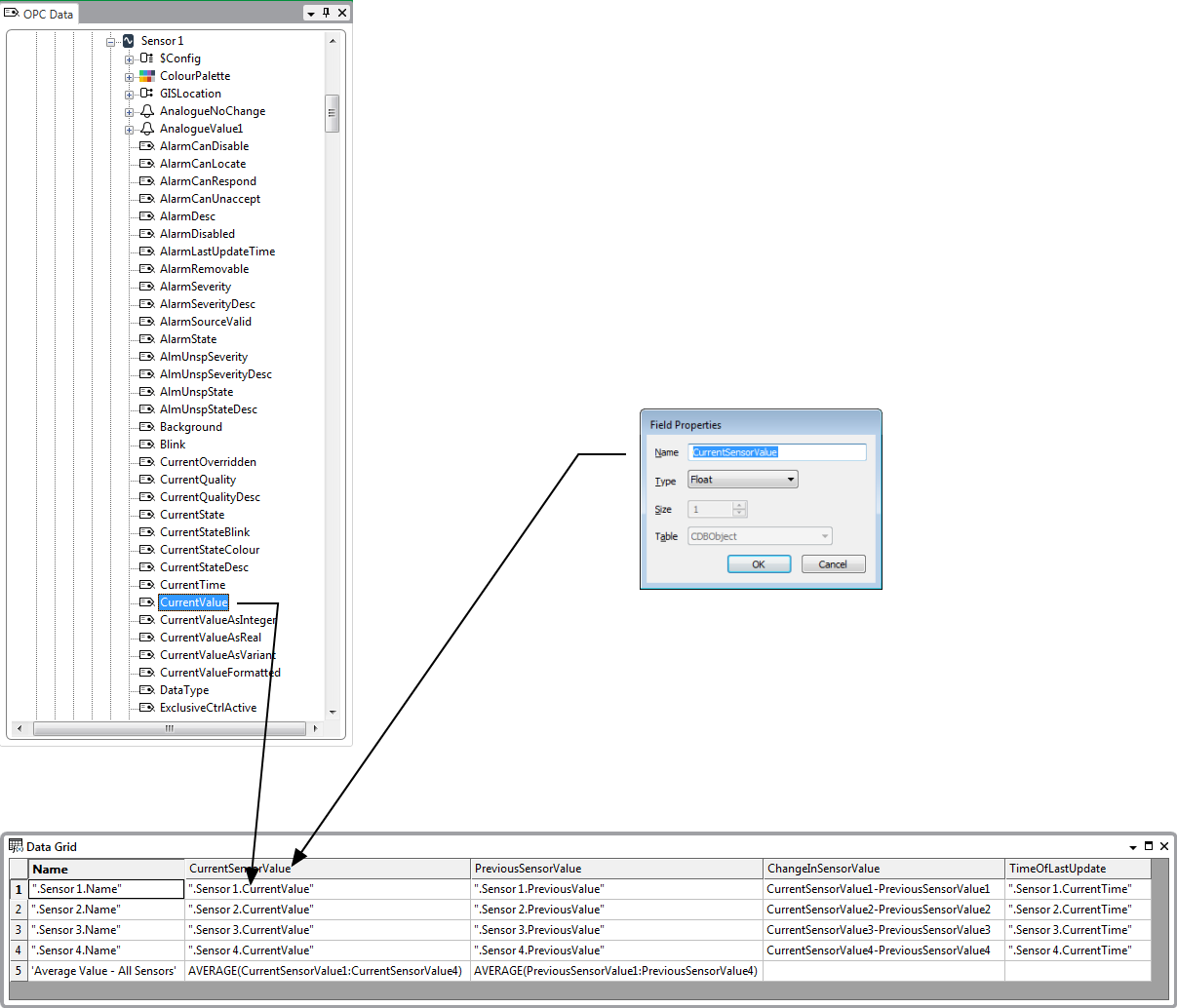This screenshot has height=1008, width=1177.
Task: Pin the OPC Data panel
Action: tap(327, 14)
